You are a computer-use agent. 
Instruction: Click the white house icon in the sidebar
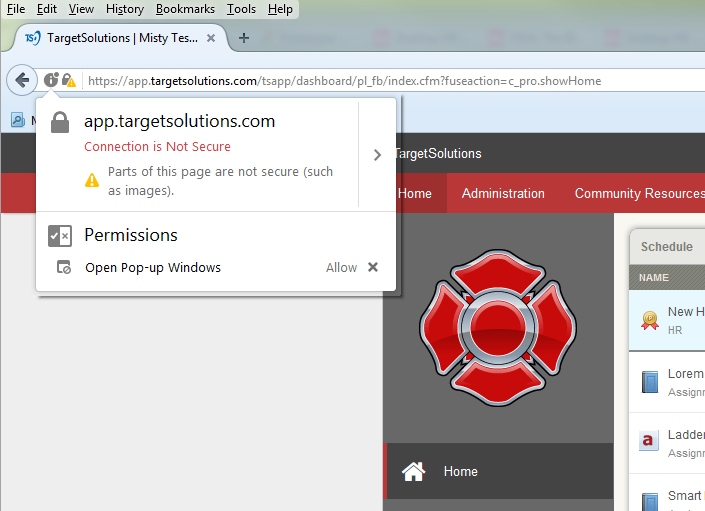pyautogui.click(x=413, y=471)
